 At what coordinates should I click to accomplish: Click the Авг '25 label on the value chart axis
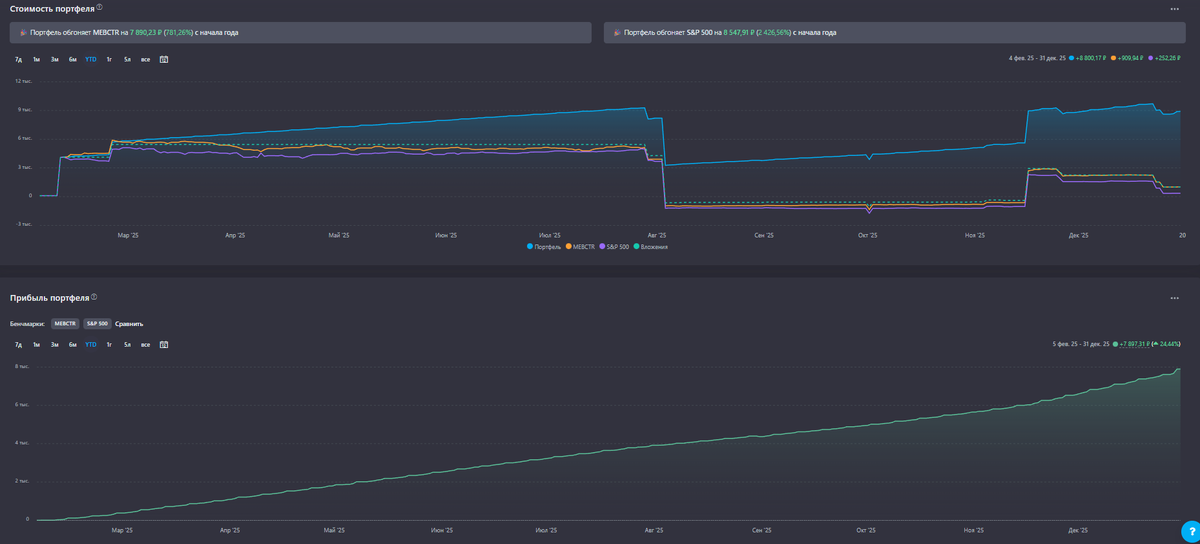655,235
